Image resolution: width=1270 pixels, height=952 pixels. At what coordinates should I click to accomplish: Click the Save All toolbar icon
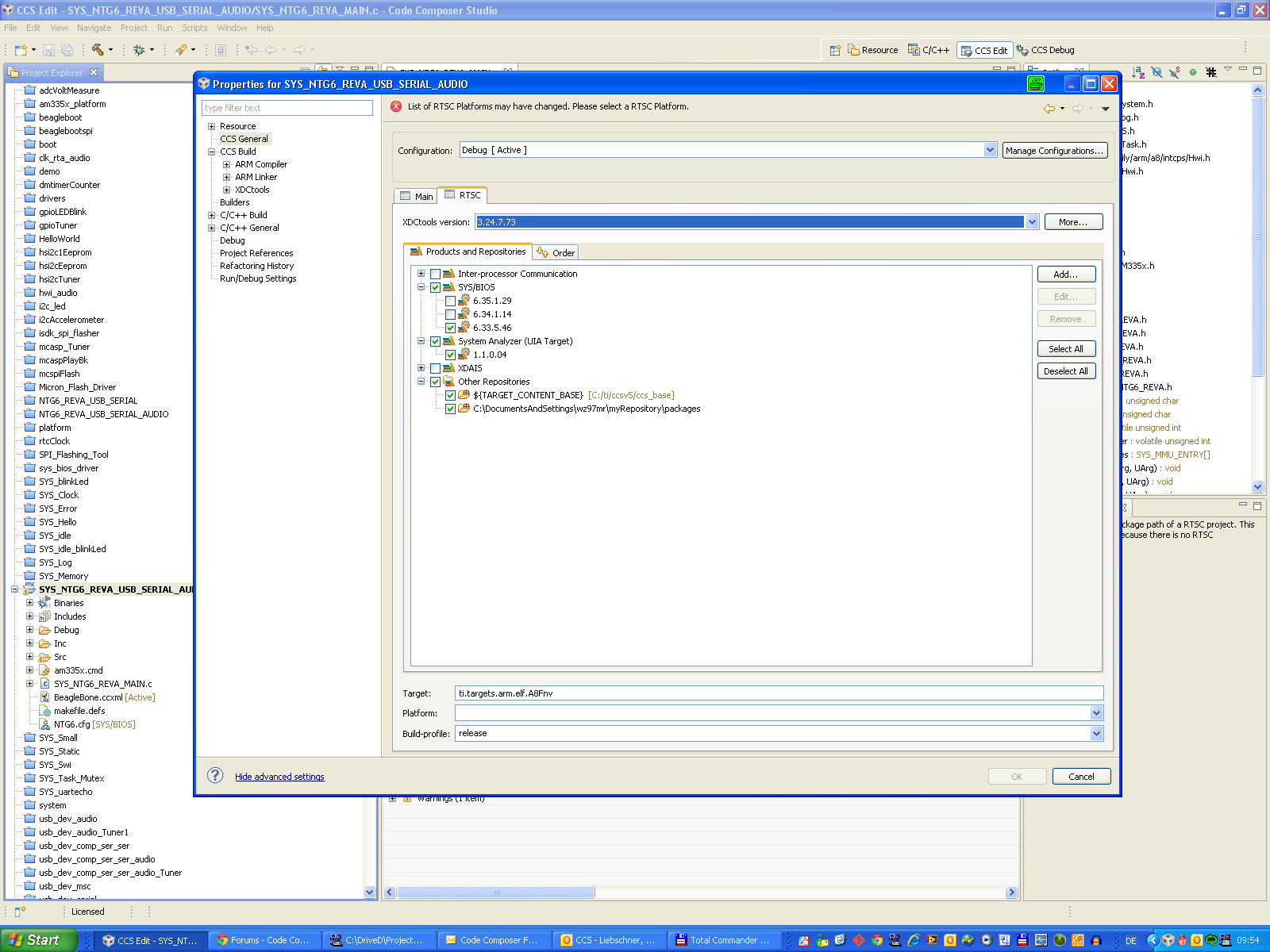[67, 50]
